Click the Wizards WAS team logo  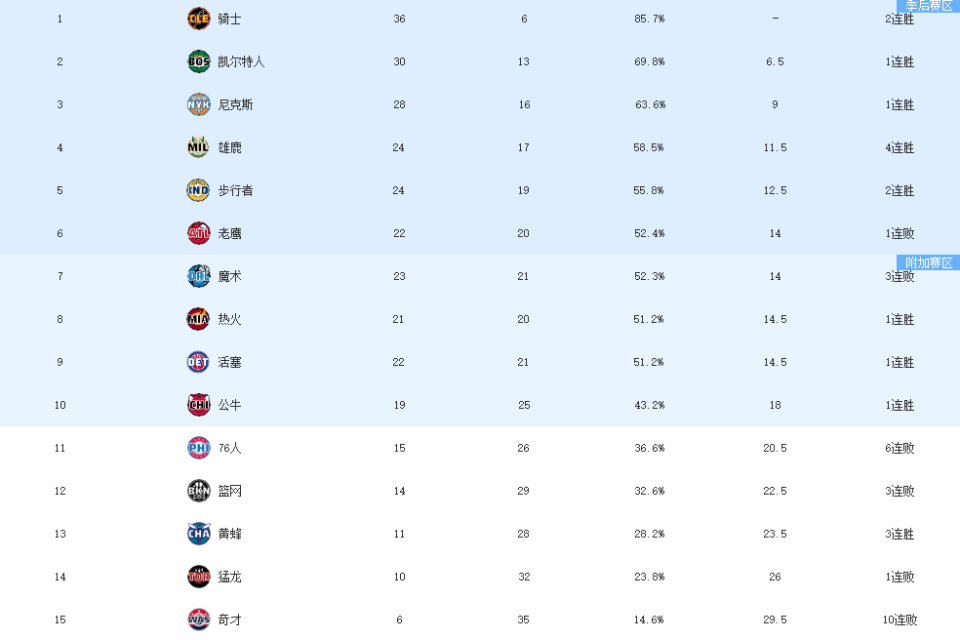pos(198,619)
